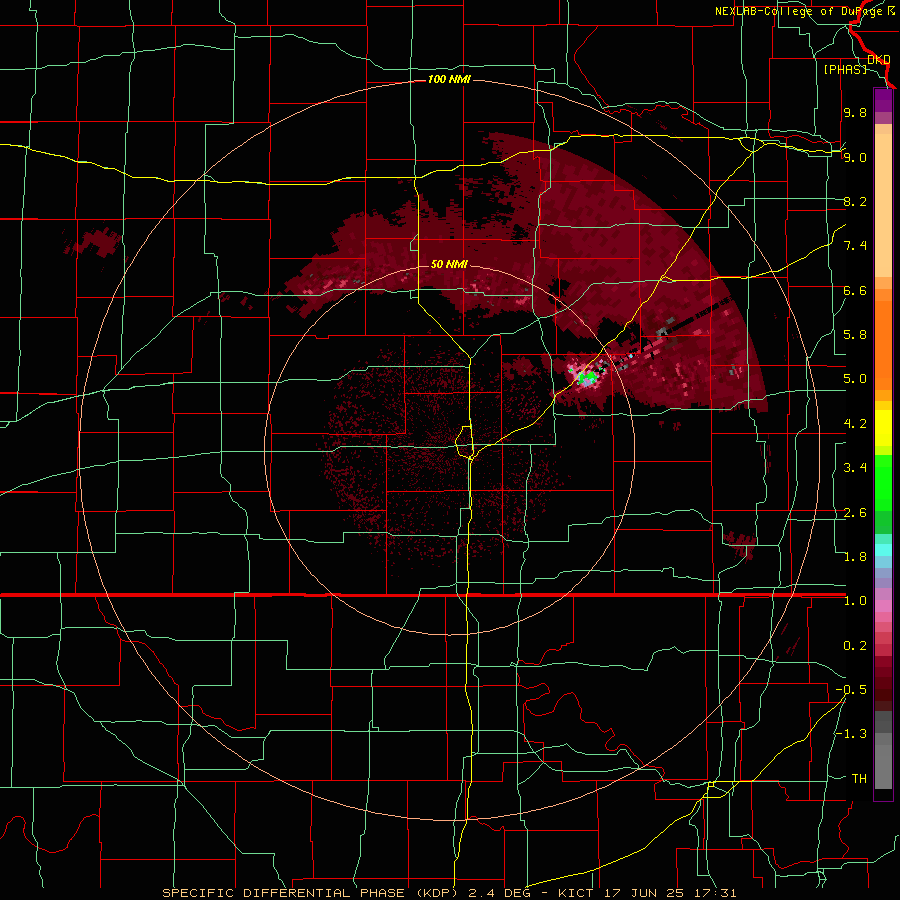
Task: Click the 1.0 value on color scale
Action: coord(855,601)
